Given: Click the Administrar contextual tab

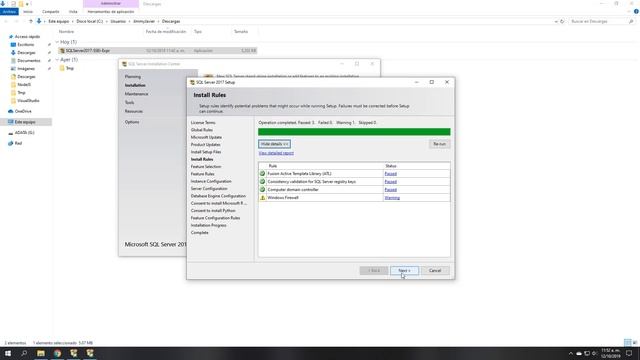Looking at the screenshot, I should tap(111, 4).
